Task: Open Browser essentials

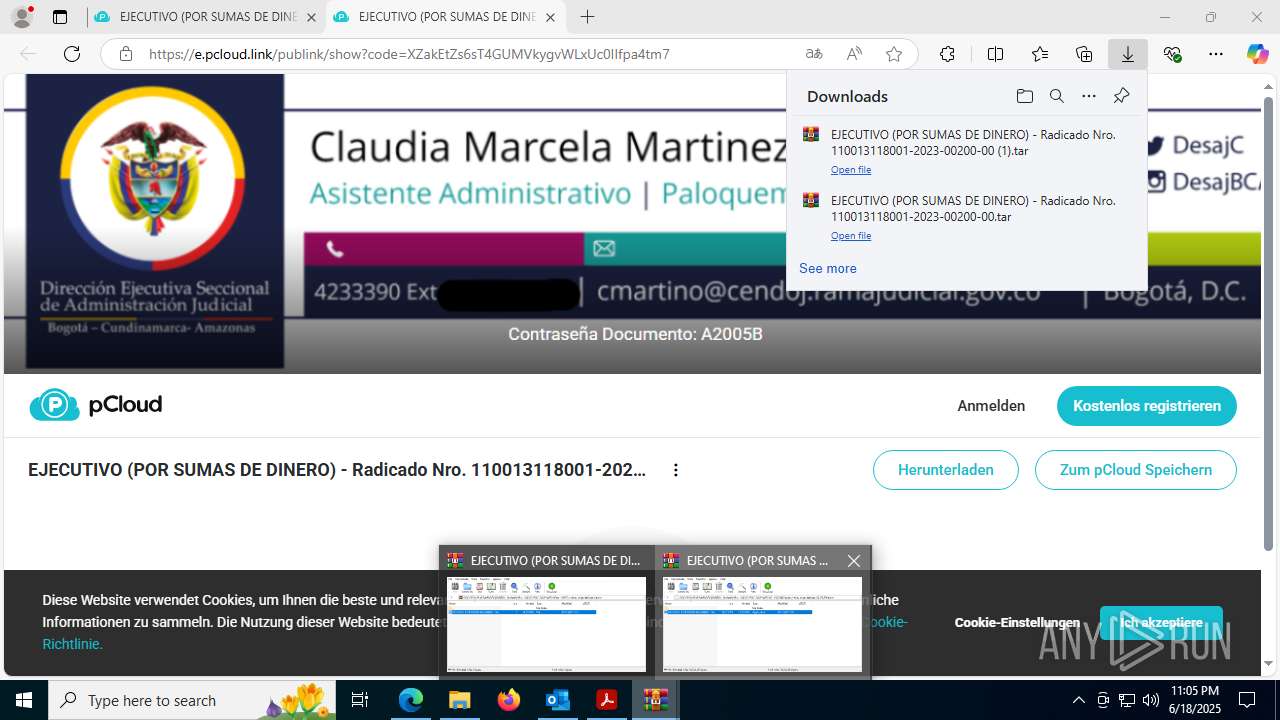Action: tap(1172, 54)
